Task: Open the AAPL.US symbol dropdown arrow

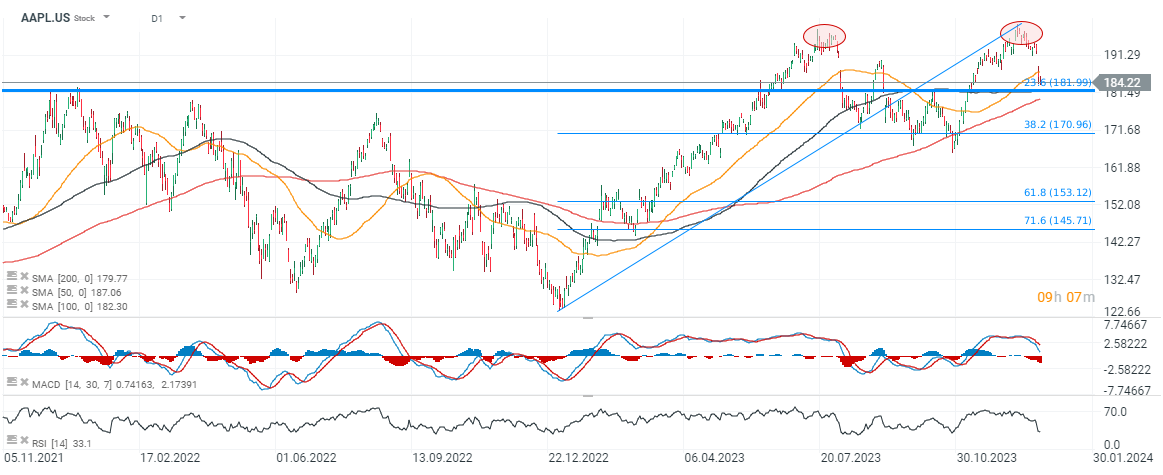Action: 106,17
